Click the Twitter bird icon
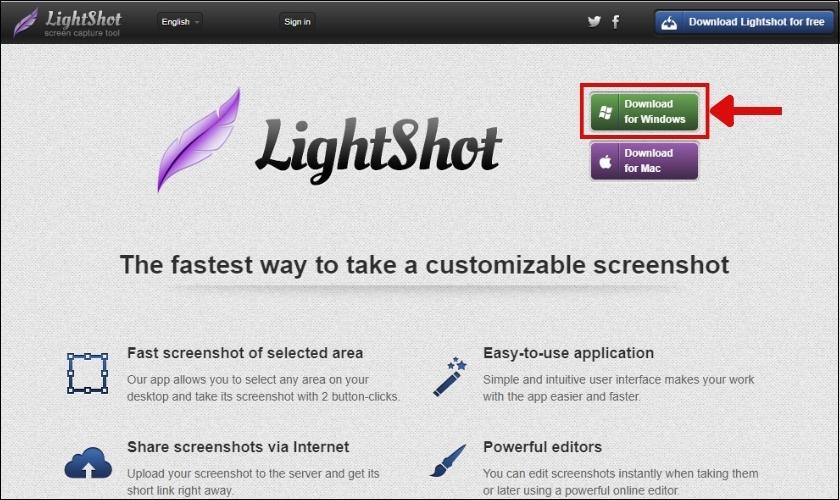Image resolution: width=840 pixels, height=500 pixels. (594, 21)
